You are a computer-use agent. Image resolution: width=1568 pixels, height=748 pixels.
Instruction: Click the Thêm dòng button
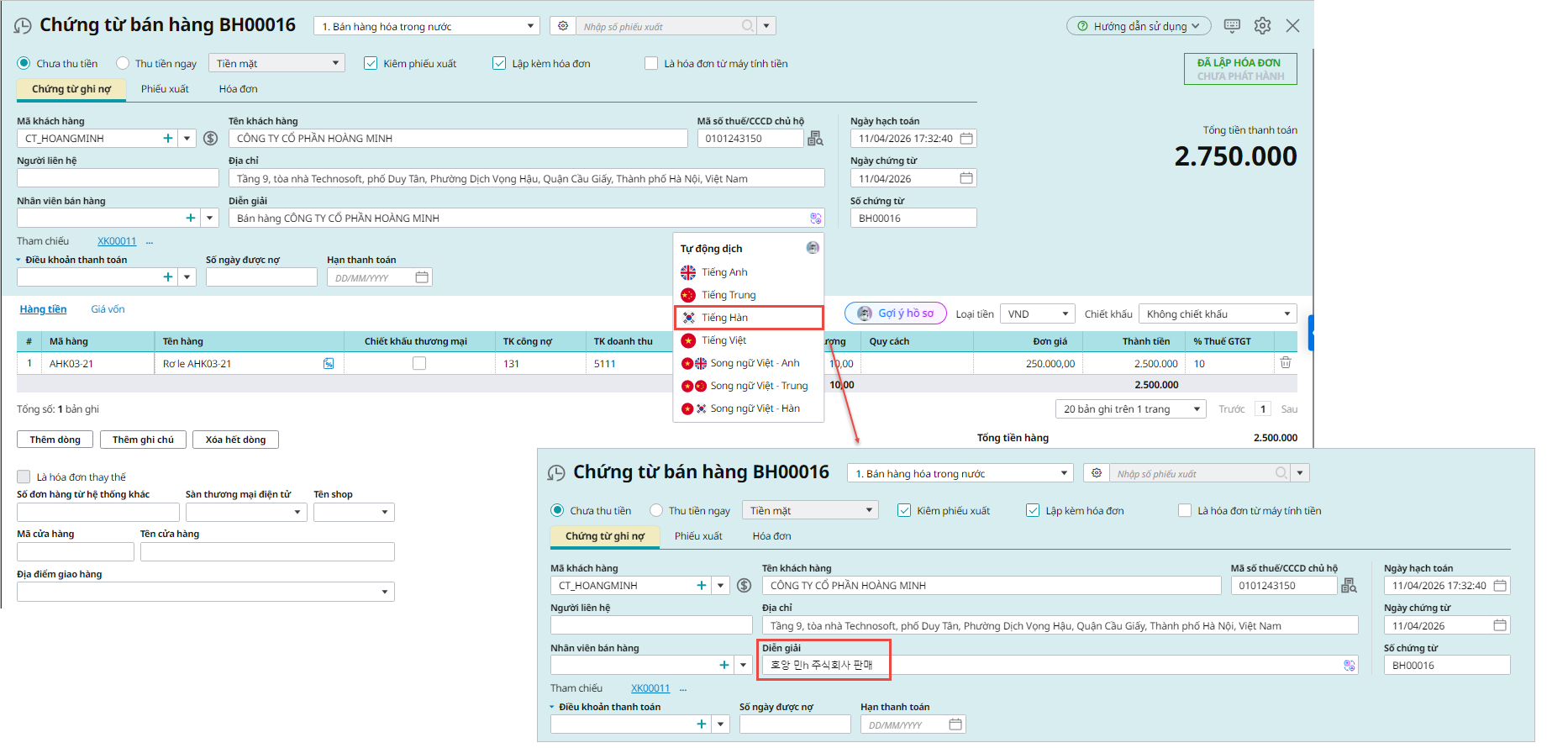[x=55, y=440]
